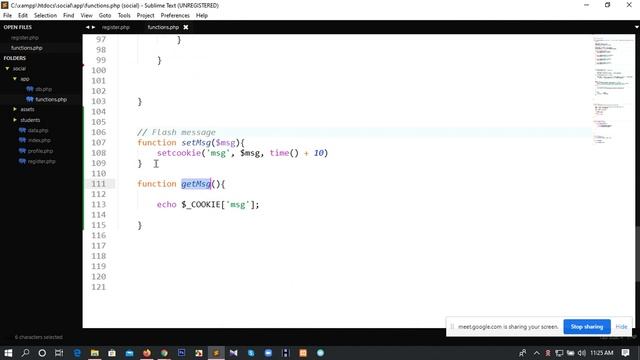
Task: Click line number 111 in gutter
Action: [98, 184]
